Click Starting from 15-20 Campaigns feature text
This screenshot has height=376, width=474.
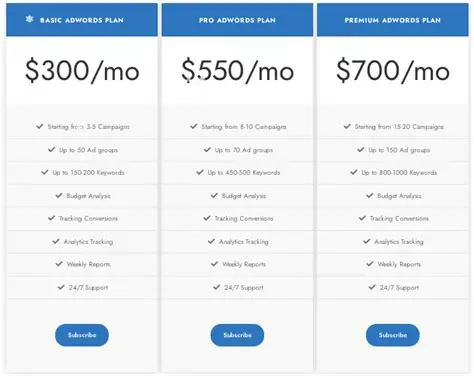(x=399, y=127)
